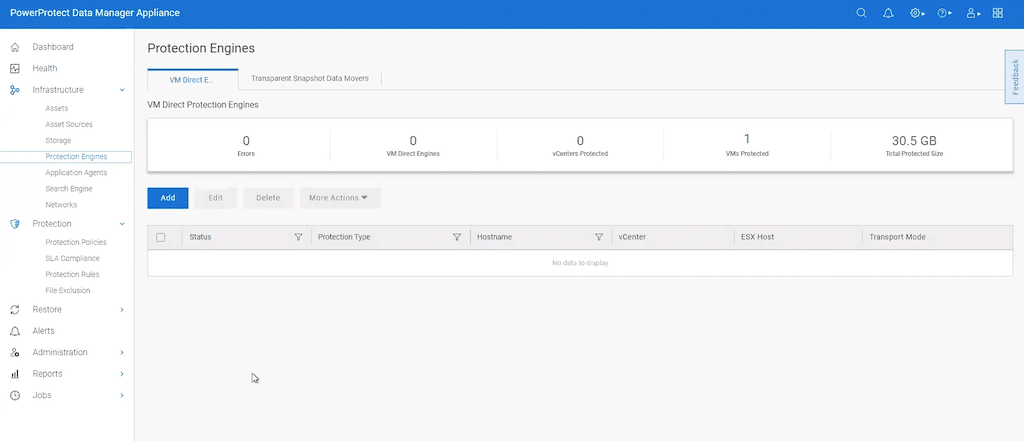The width and height of the screenshot is (1024, 441).
Task: Open the Hostname column filter icon
Action: tap(599, 237)
